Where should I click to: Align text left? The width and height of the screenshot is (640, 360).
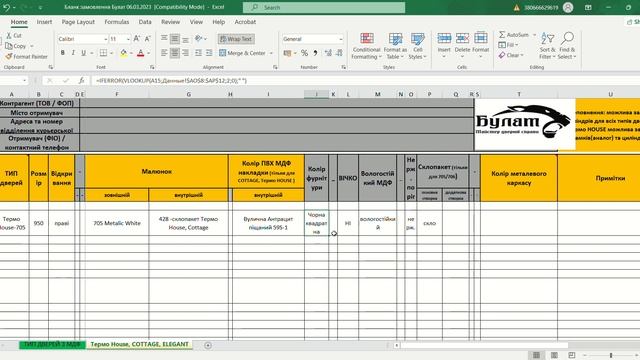pyautogui.click(x=164, y=53)
